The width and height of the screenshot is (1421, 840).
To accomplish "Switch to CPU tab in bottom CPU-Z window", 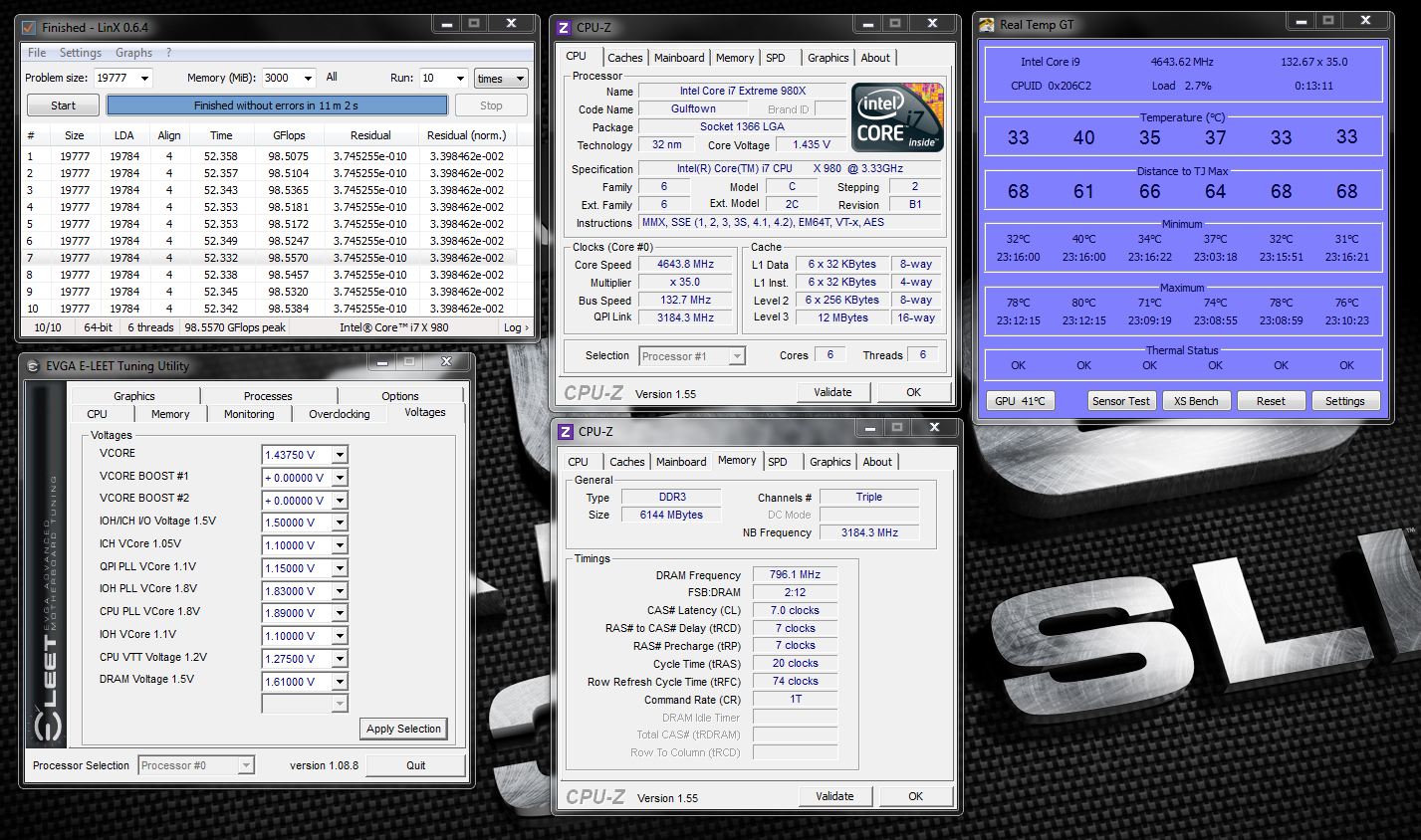I will click(x=579, y=462).
